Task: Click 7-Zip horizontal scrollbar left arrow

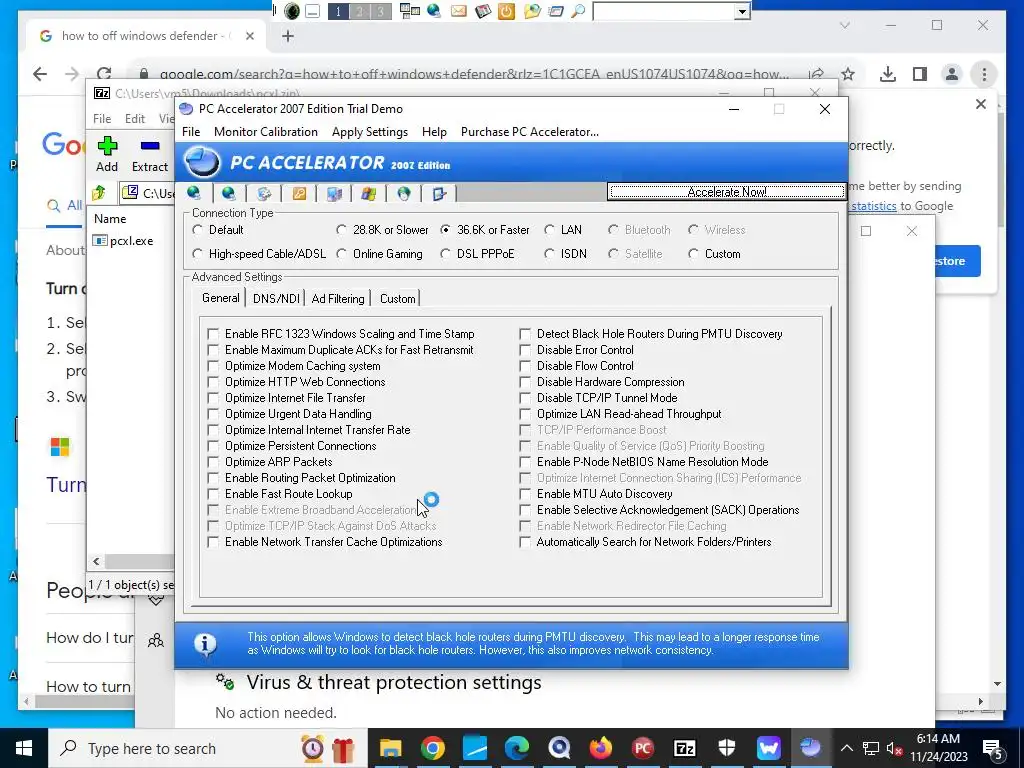Action: [x=97, y=562]
